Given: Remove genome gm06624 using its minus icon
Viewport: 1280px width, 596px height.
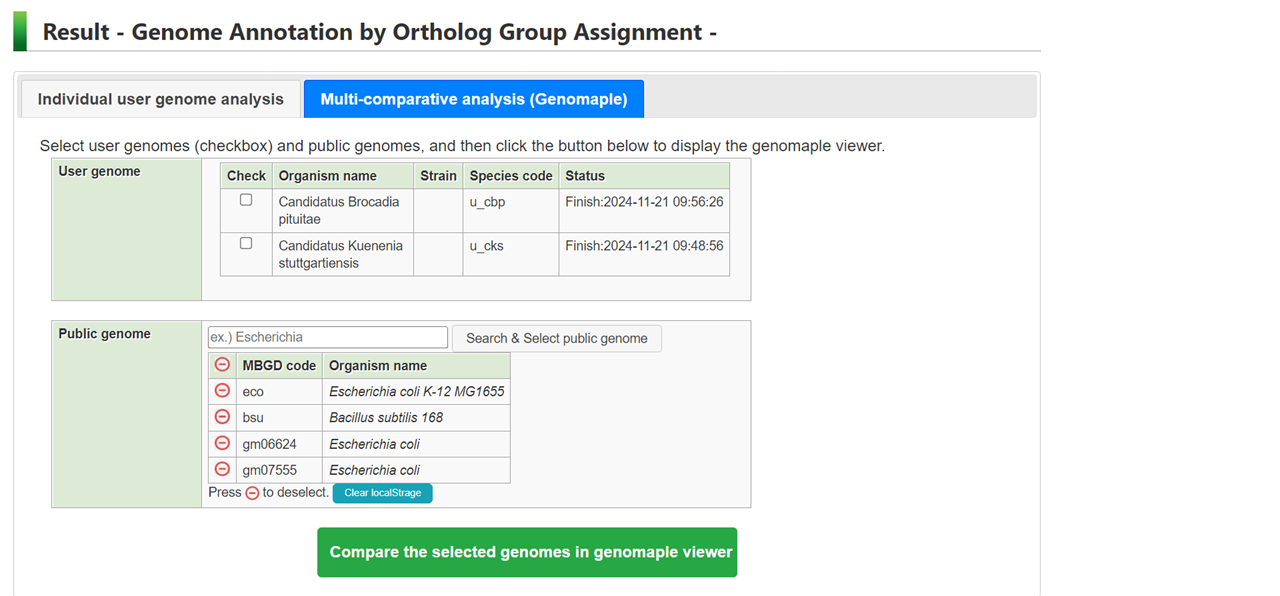Looking at the screenshot, I should click(x=222, y=443).
